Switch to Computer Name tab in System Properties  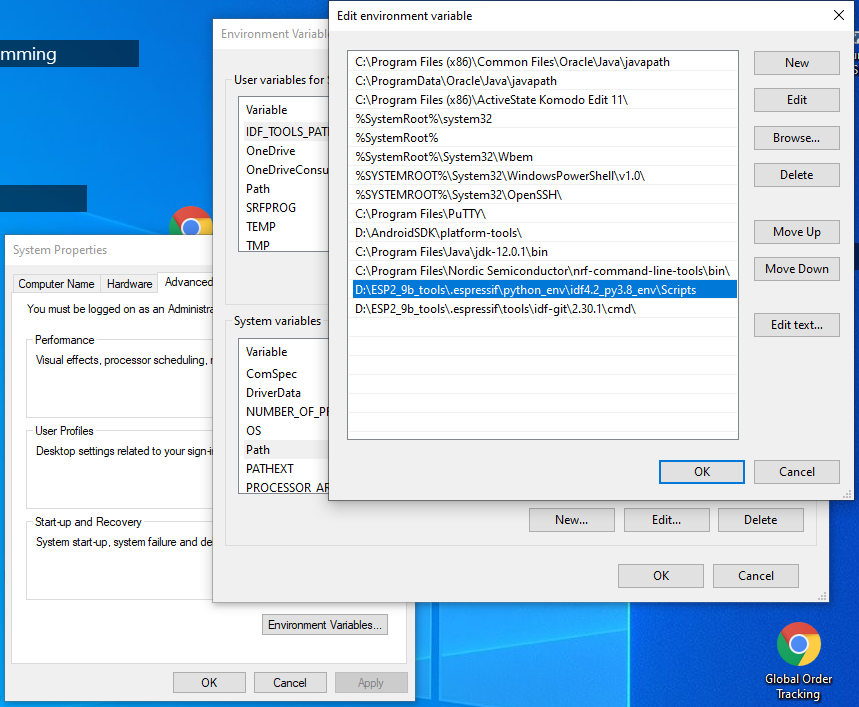pyautogui.click(x=56, y=284)
